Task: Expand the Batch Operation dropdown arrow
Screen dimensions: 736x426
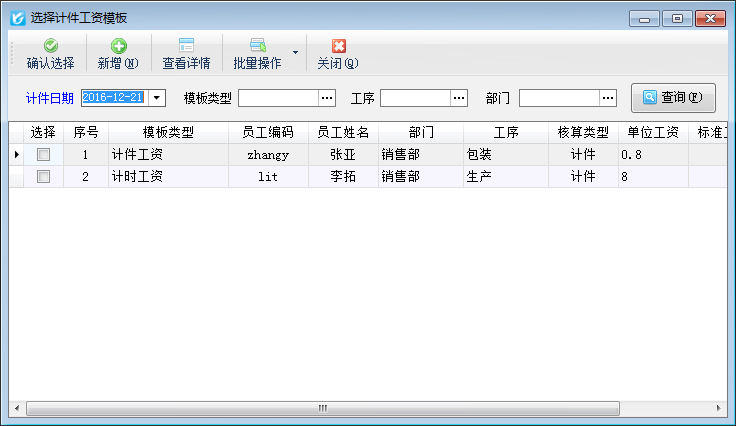Action: point(294,52)
